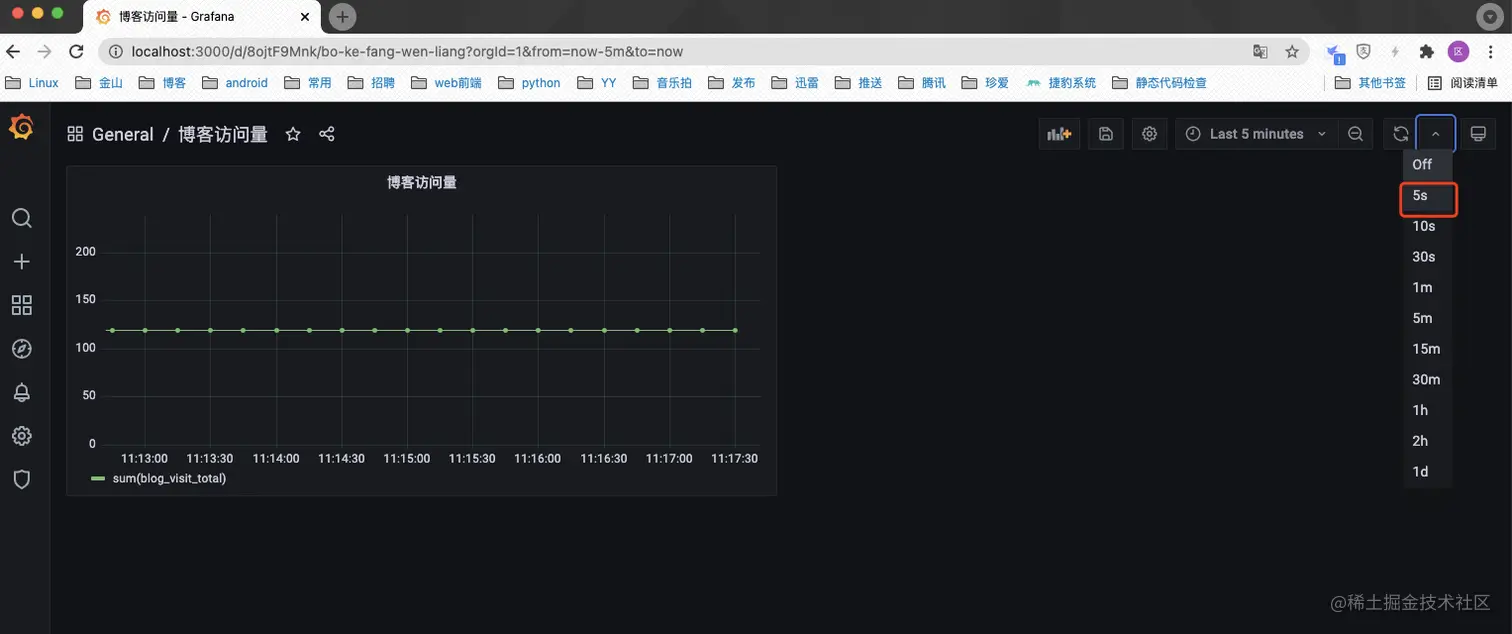Select 30s refresh interval
Screen dimensions: 1512x634
1428,257
